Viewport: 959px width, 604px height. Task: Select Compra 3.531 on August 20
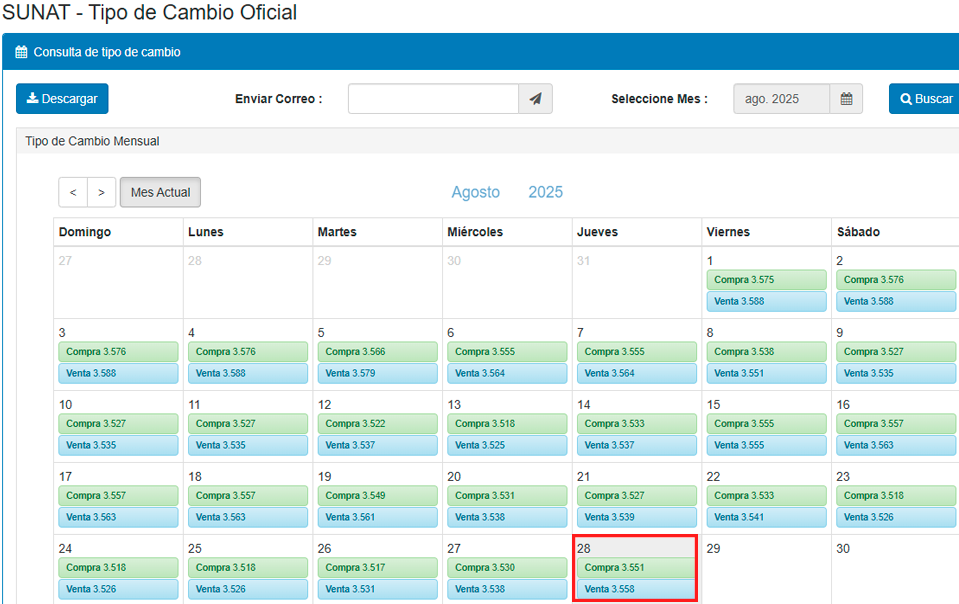pos(507,496)
